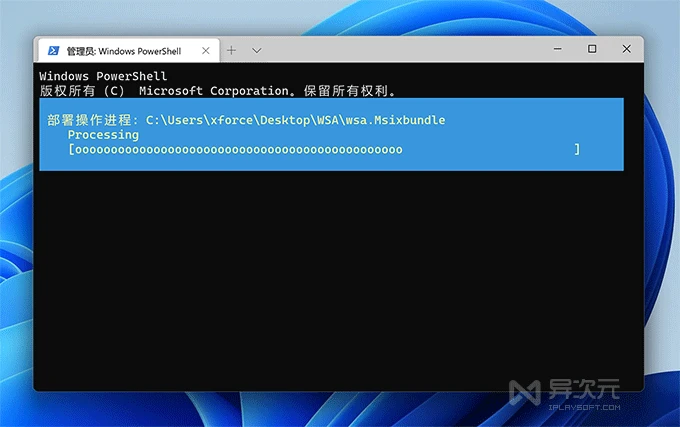Click the Microsoft Corporation copyright line
Screen dimensions: 680x427
(217, 91)
